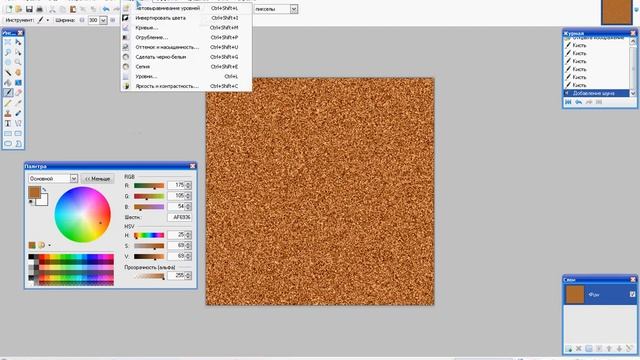Decrease brush width with minus button
640x360 pixels.
click(82, 20)
